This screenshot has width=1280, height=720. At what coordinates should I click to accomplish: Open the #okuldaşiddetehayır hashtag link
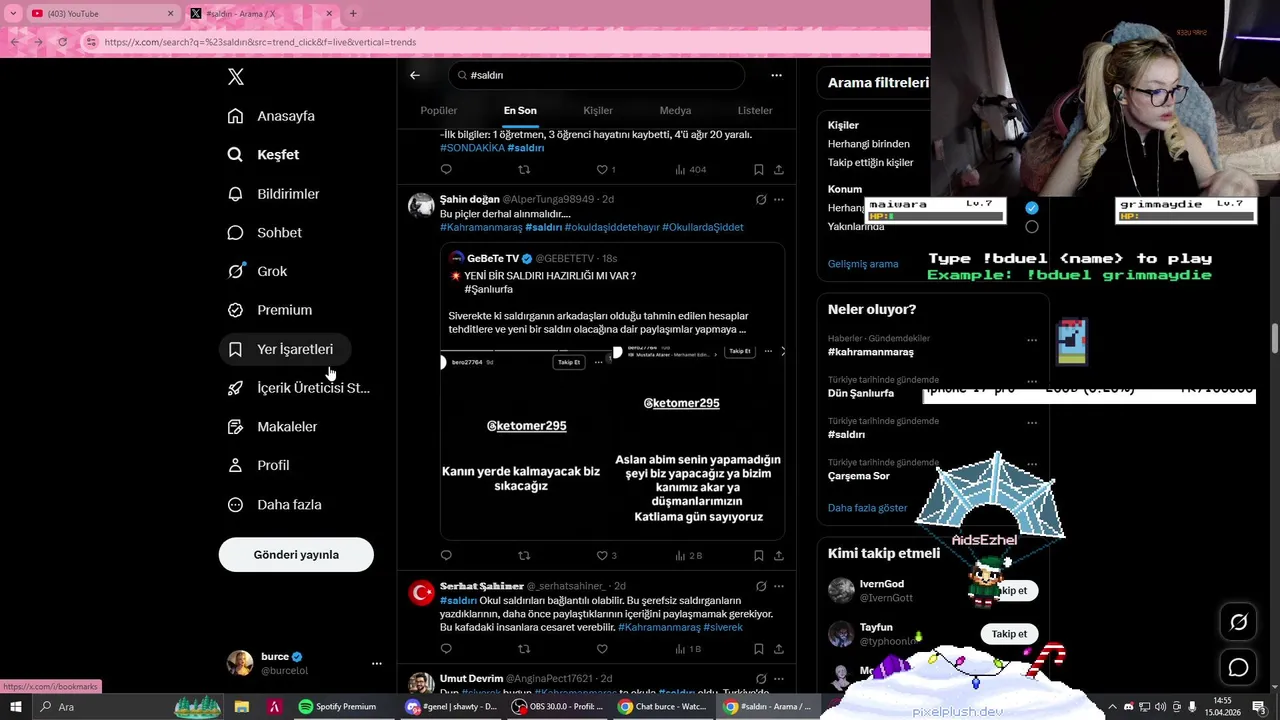click(x=612, y=227)
